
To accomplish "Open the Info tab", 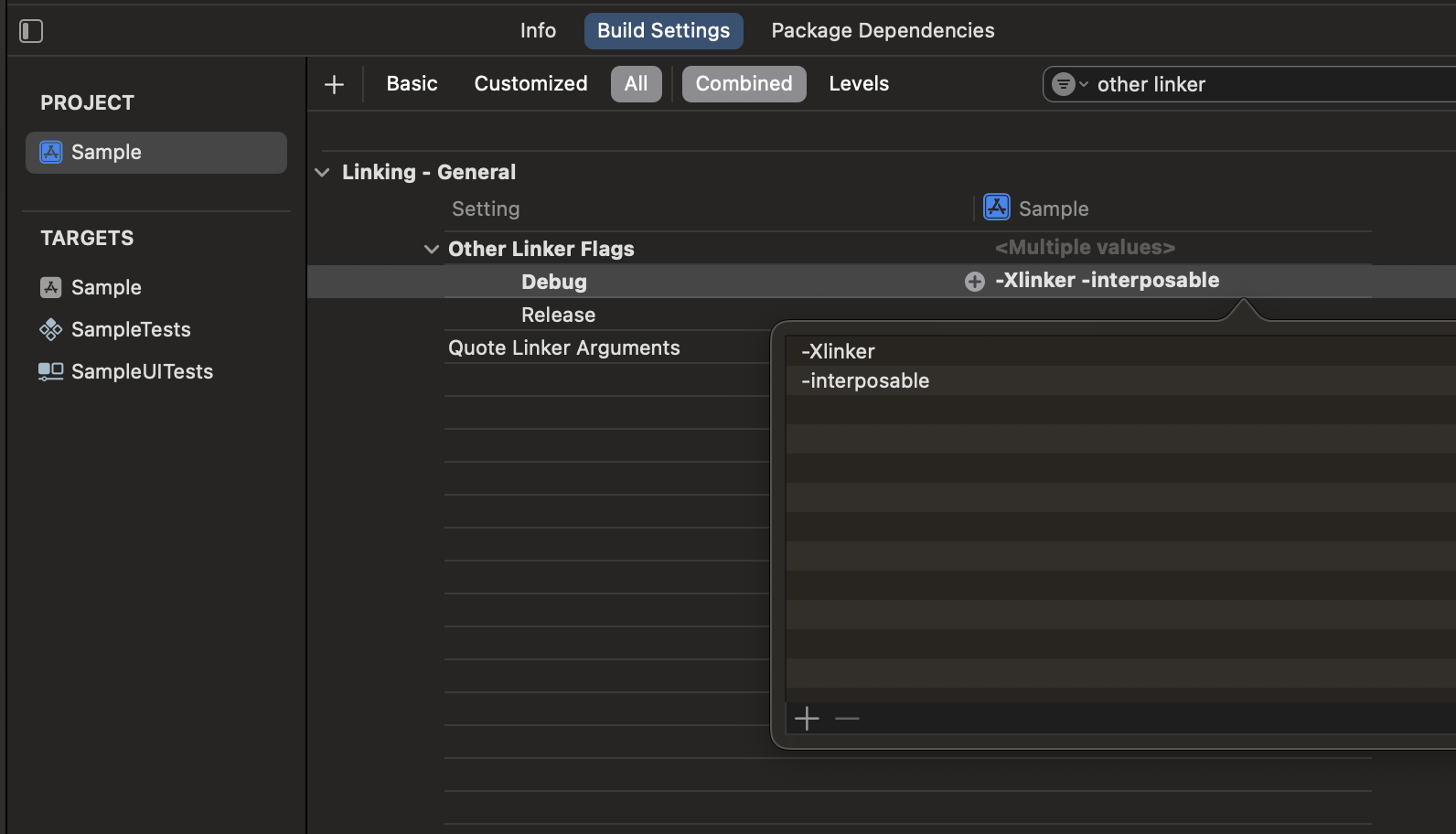I will [x=538, y=30].
